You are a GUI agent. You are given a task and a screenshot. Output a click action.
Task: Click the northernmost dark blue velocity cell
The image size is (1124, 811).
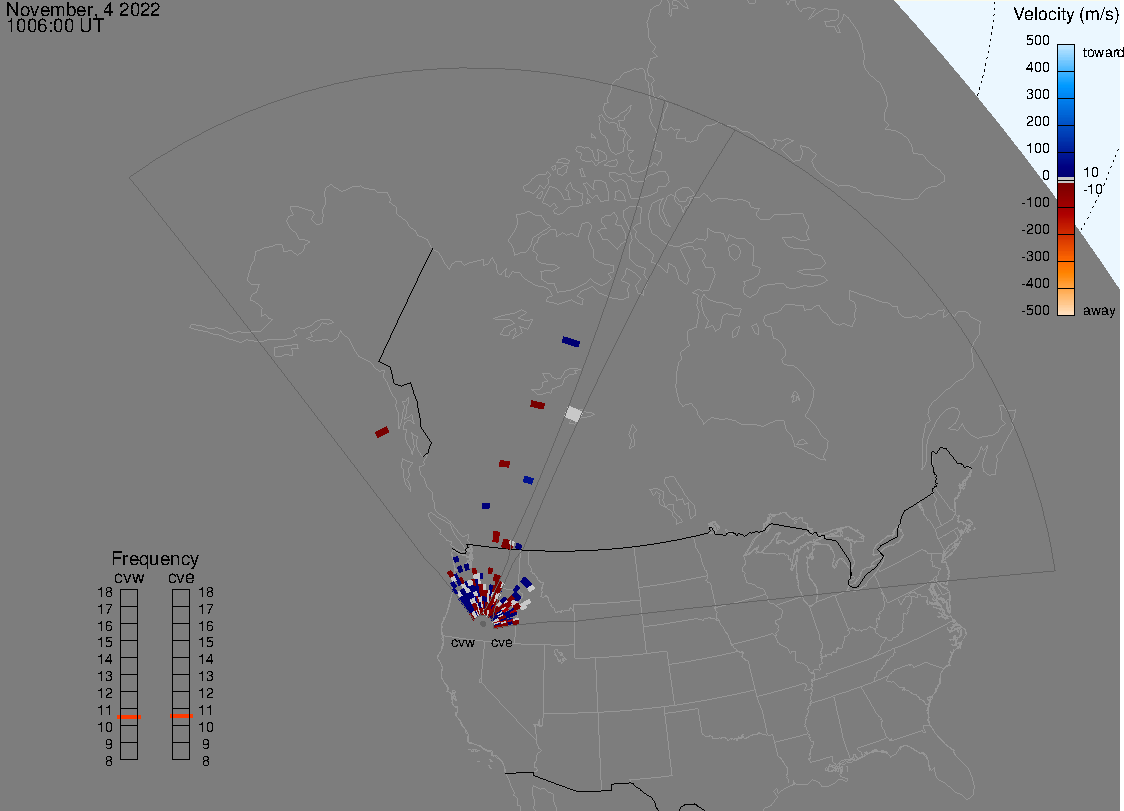[571, 342]
